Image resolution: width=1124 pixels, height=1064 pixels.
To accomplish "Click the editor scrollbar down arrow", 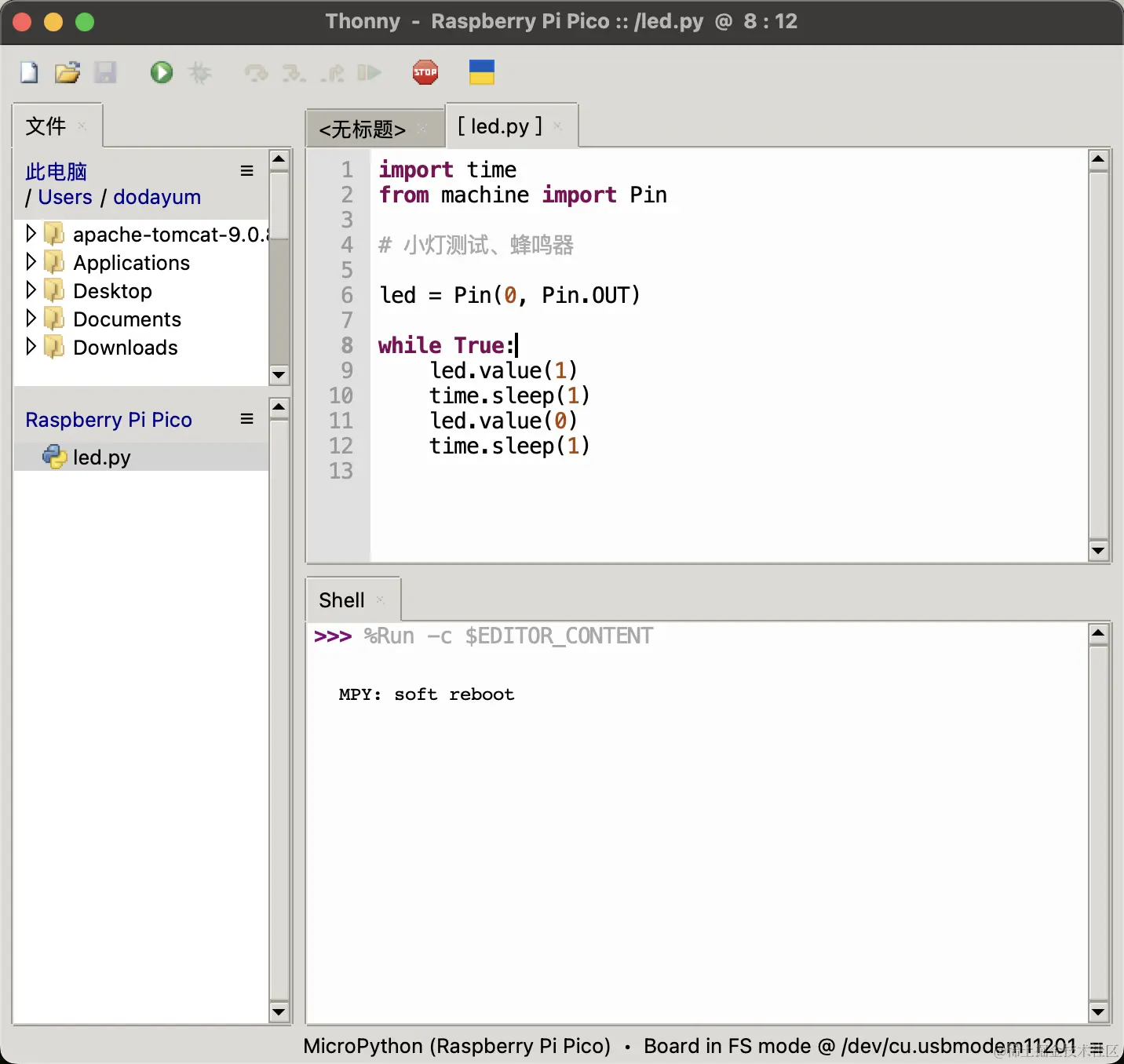I will click(1098, 551).
